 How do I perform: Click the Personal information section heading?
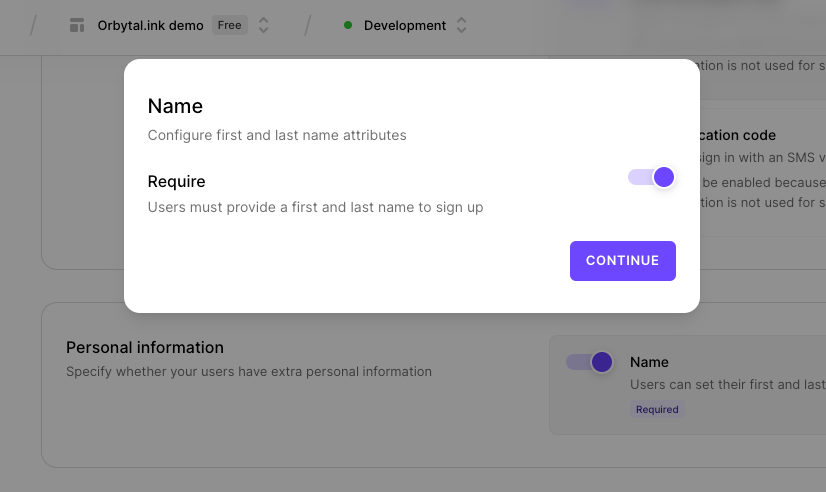145,347
